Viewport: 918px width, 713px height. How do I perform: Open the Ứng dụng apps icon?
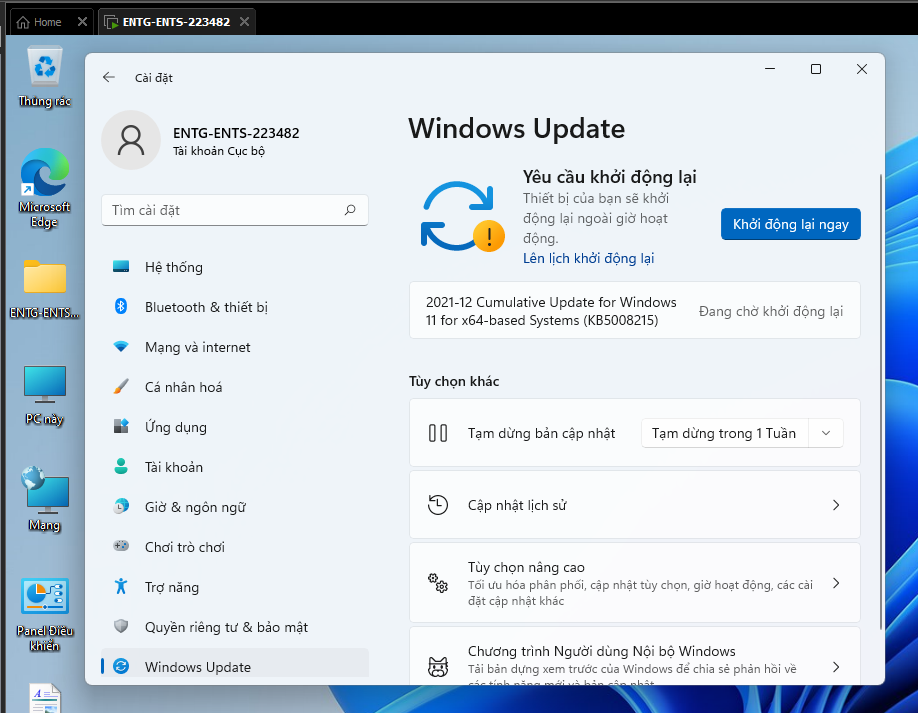tap(121, 426)
